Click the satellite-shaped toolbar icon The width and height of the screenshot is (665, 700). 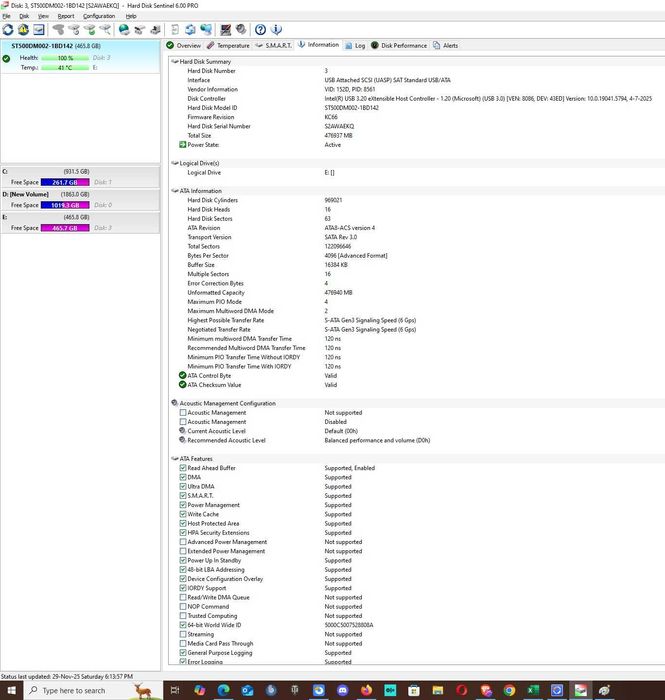139,30
